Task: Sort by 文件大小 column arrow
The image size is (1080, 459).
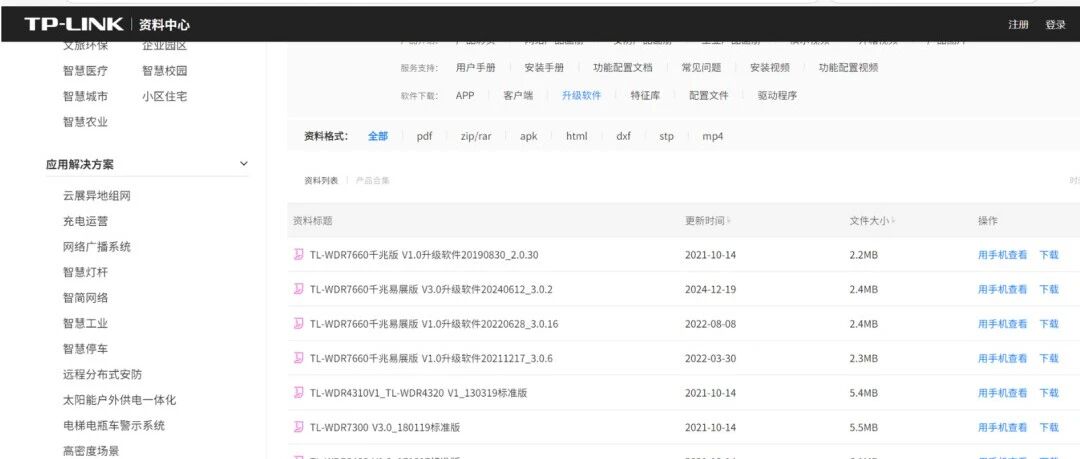Action: [893, 221]
